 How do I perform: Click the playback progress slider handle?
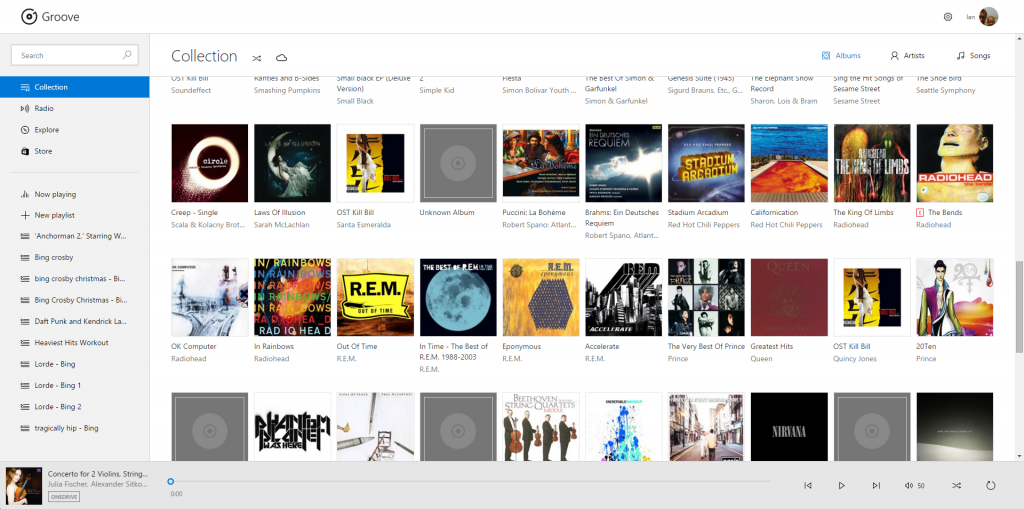pos(170,482)
